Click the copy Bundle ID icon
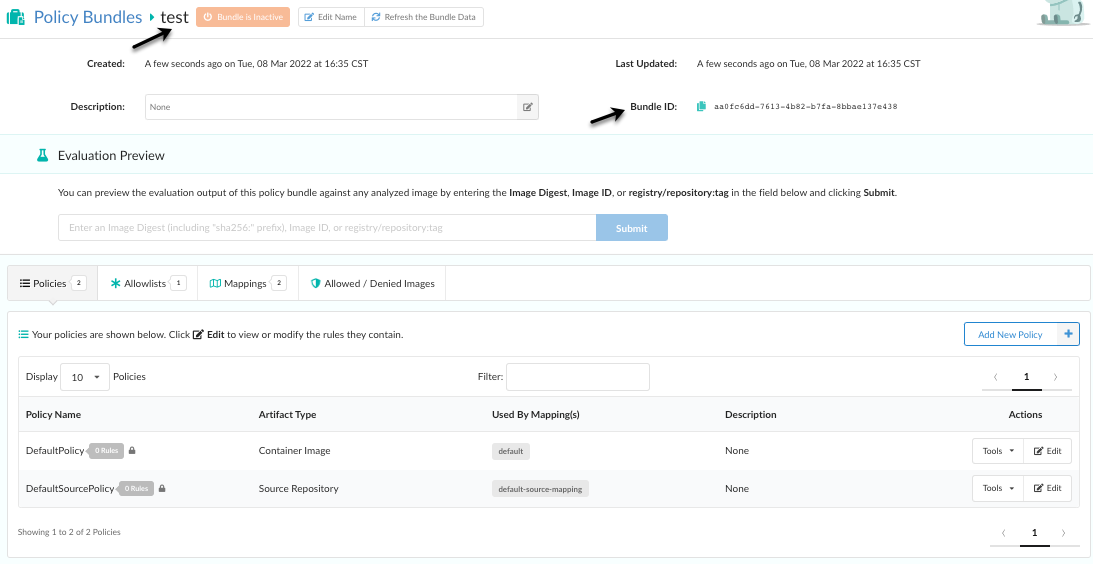The image size is (1093, 564). (702, 106)
